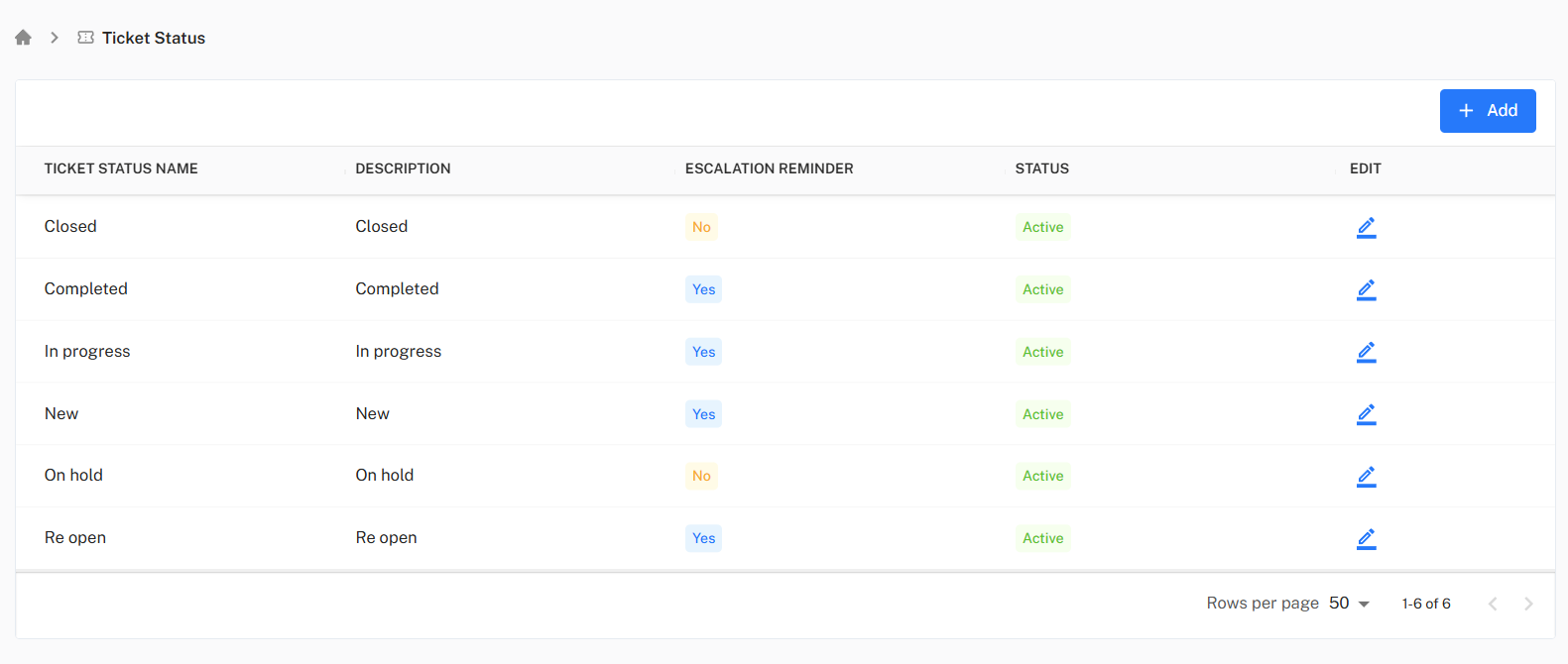The height and width of the screenshot is (664, 1568).
Task: Open edit for In progress status
Action: tap(1366, 352)
